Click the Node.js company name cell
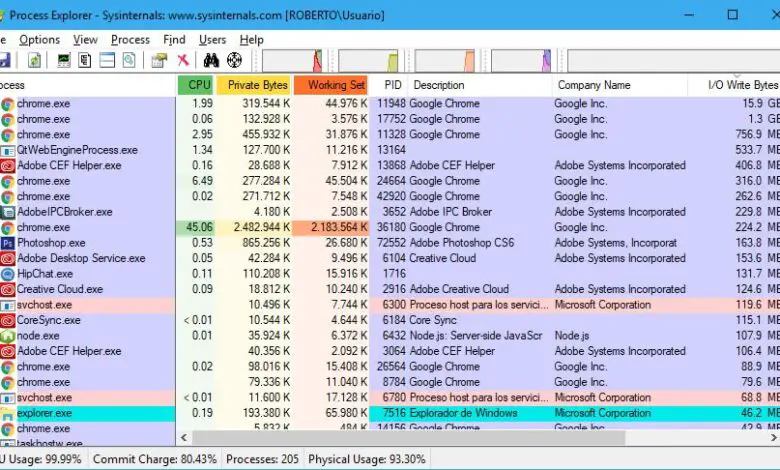780x470 pixels. [x=572, y=336]
